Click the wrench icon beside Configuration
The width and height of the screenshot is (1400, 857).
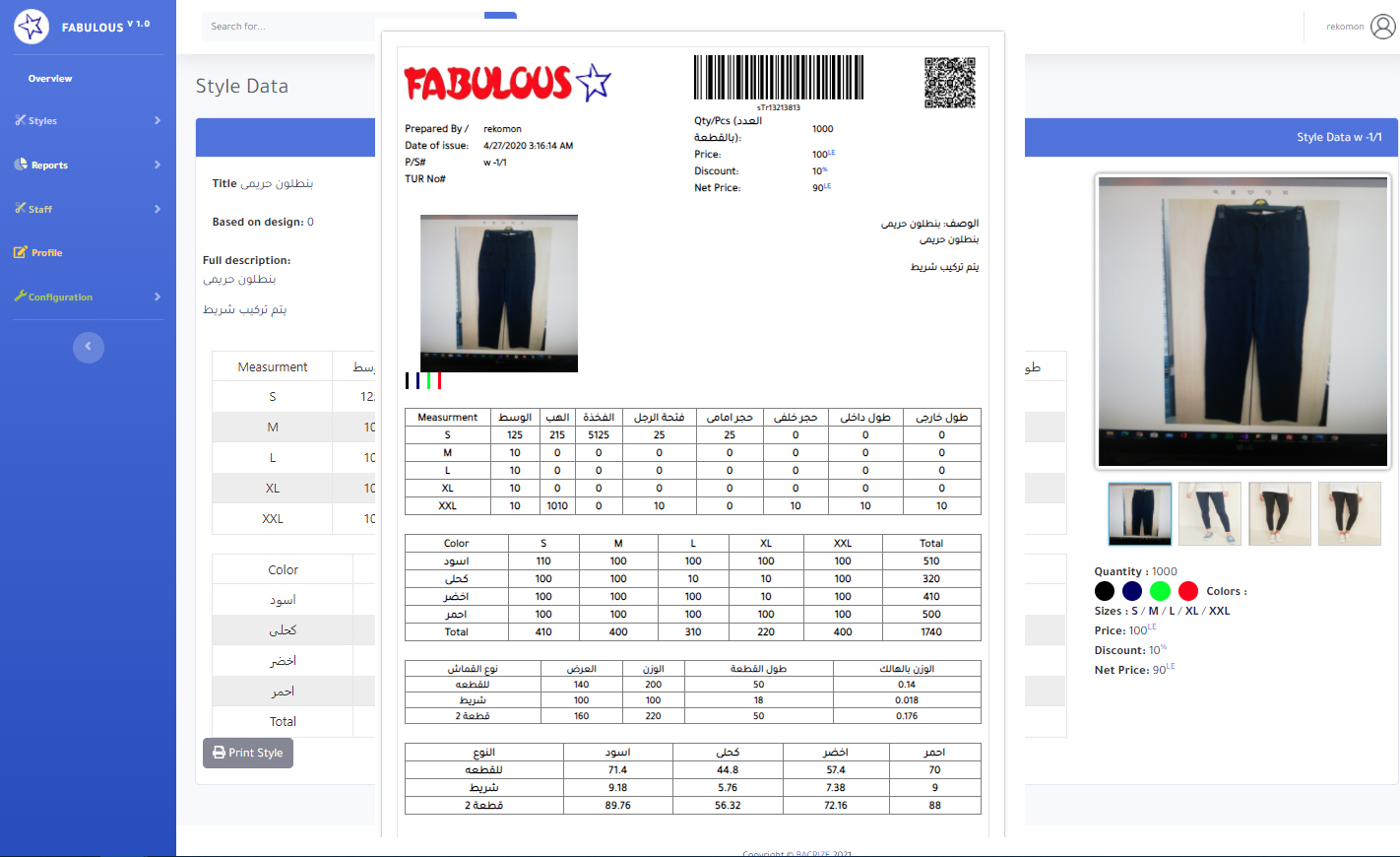coord(20,297)
